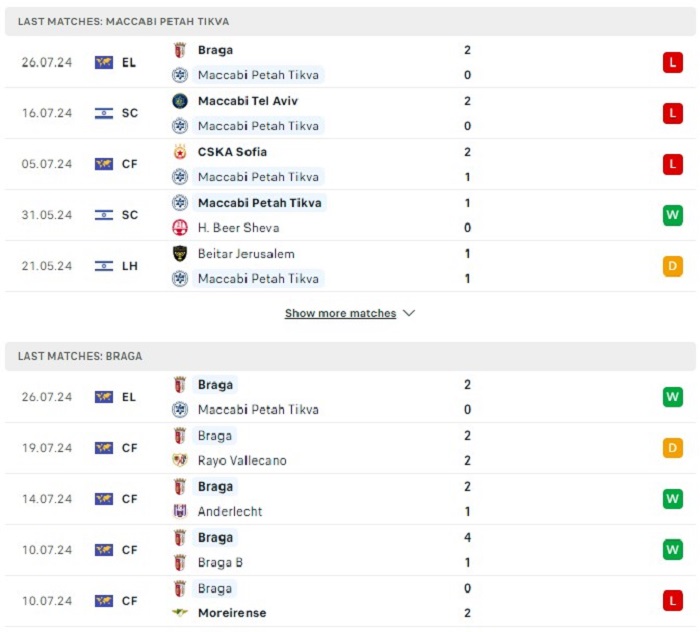
Task: Click the Moreirense club crest
Action: (180, 613)
